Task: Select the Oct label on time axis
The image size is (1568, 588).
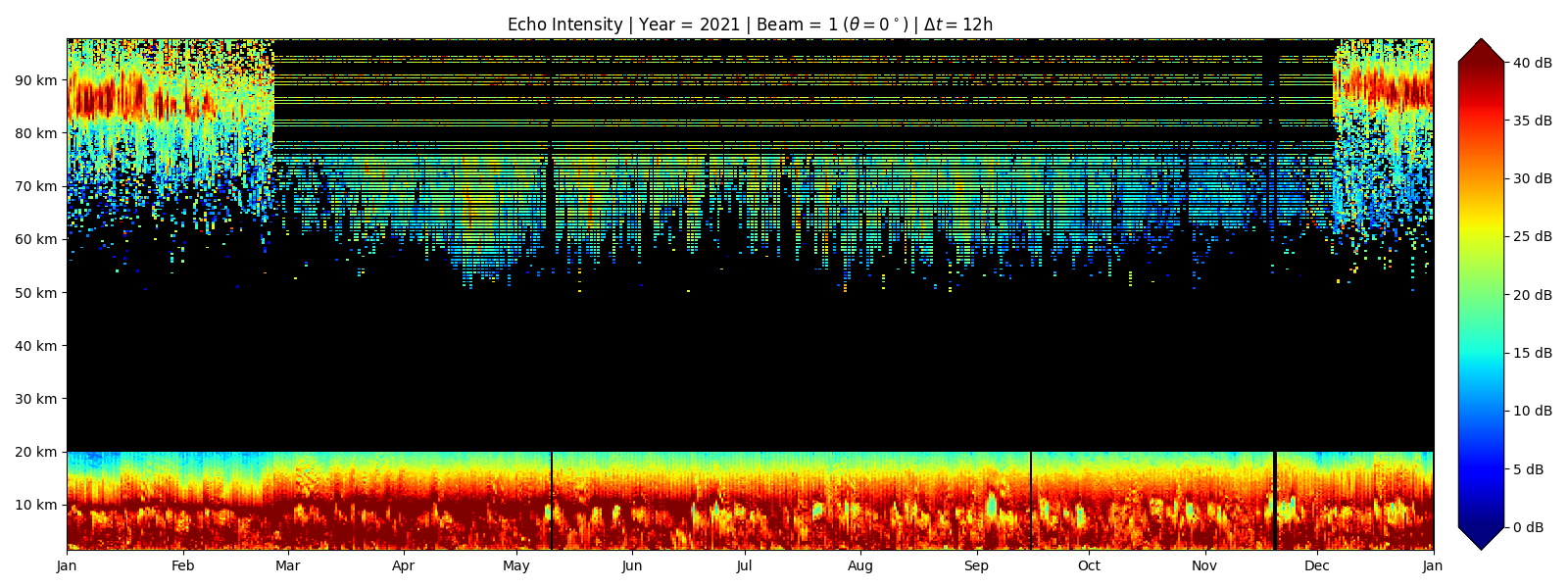Action: click(1089, 565)
